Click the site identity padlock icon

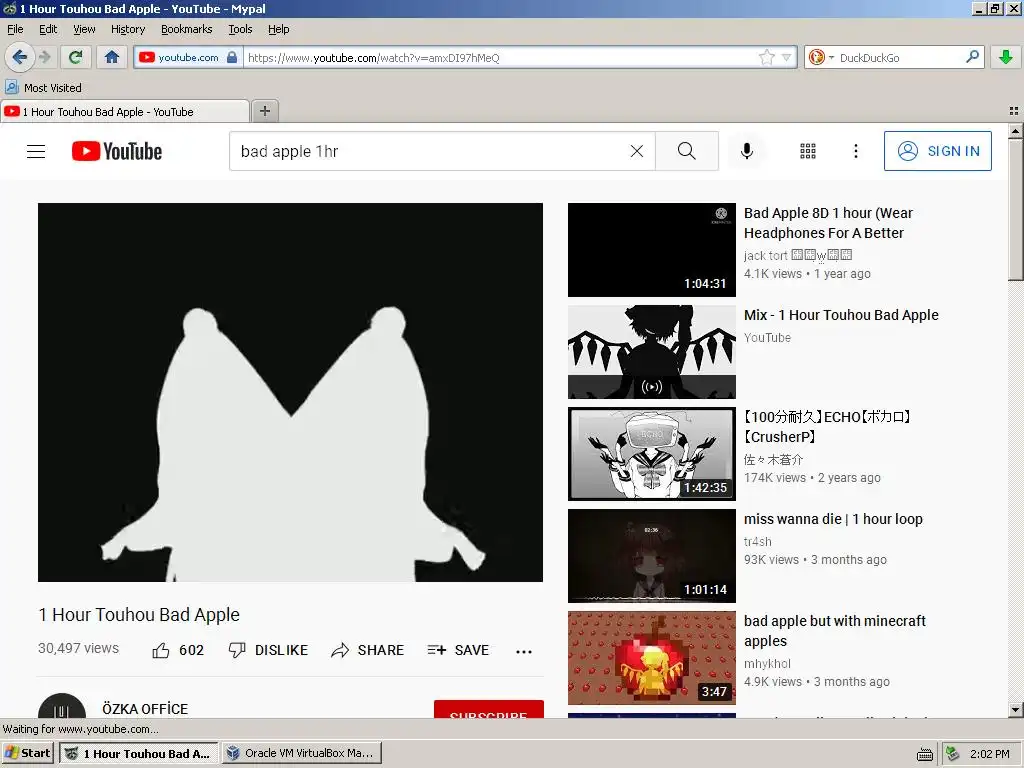pyautogui.click(x=232, y=57)
